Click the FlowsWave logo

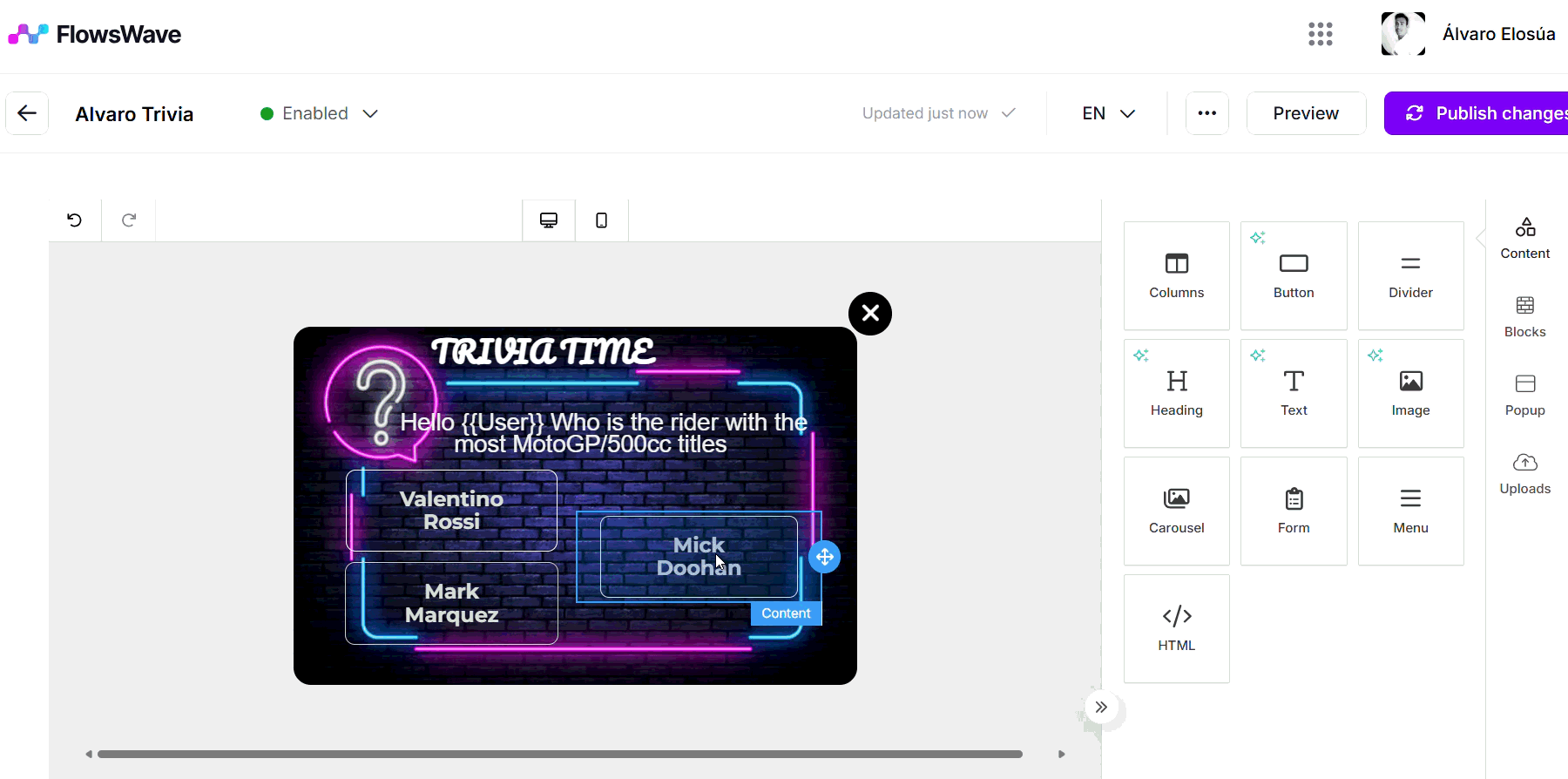[94, 34]
